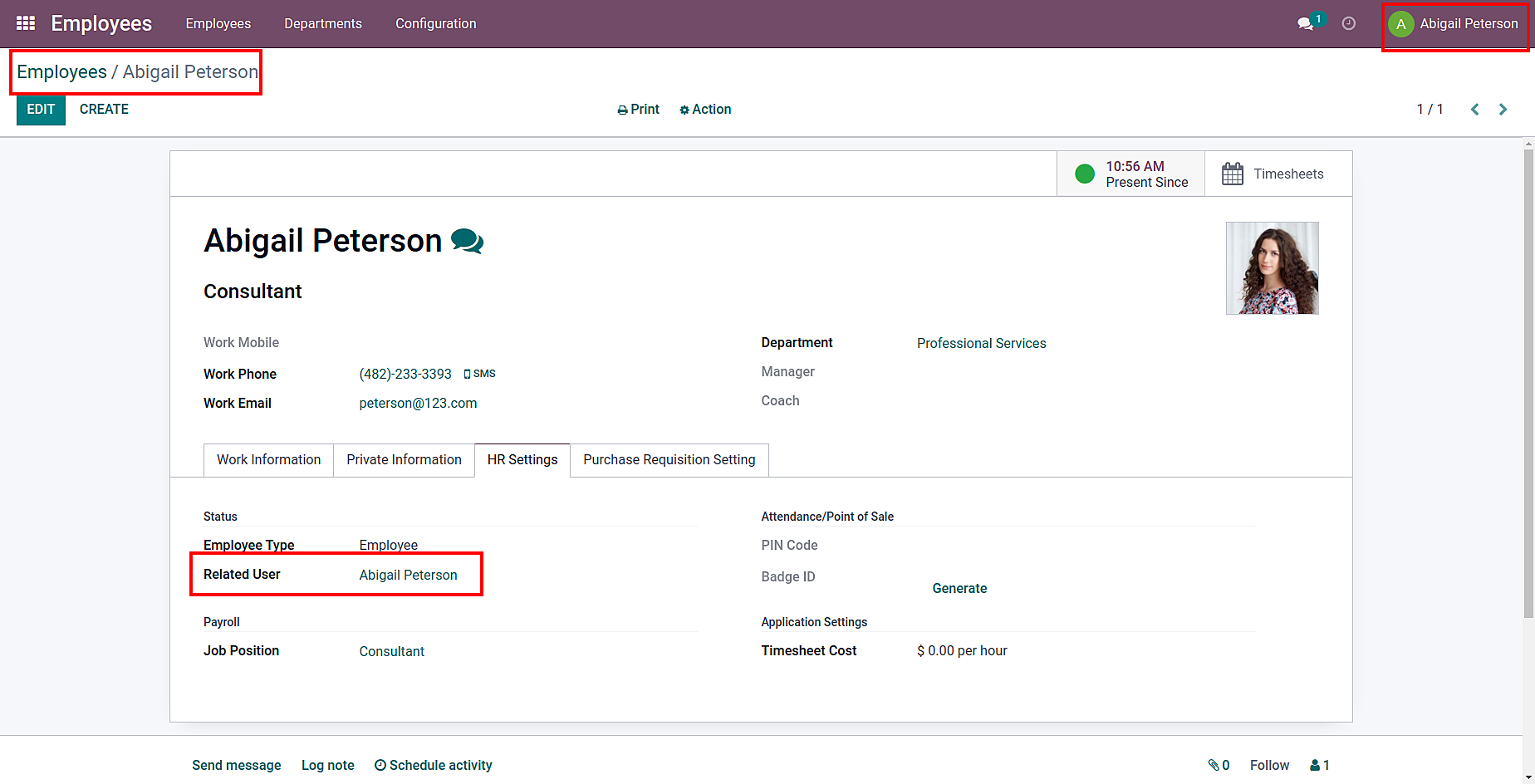The image size is (1535, 784).
Task: Open the Purchase Requisition Setting tab
Action: click(669, 460)
